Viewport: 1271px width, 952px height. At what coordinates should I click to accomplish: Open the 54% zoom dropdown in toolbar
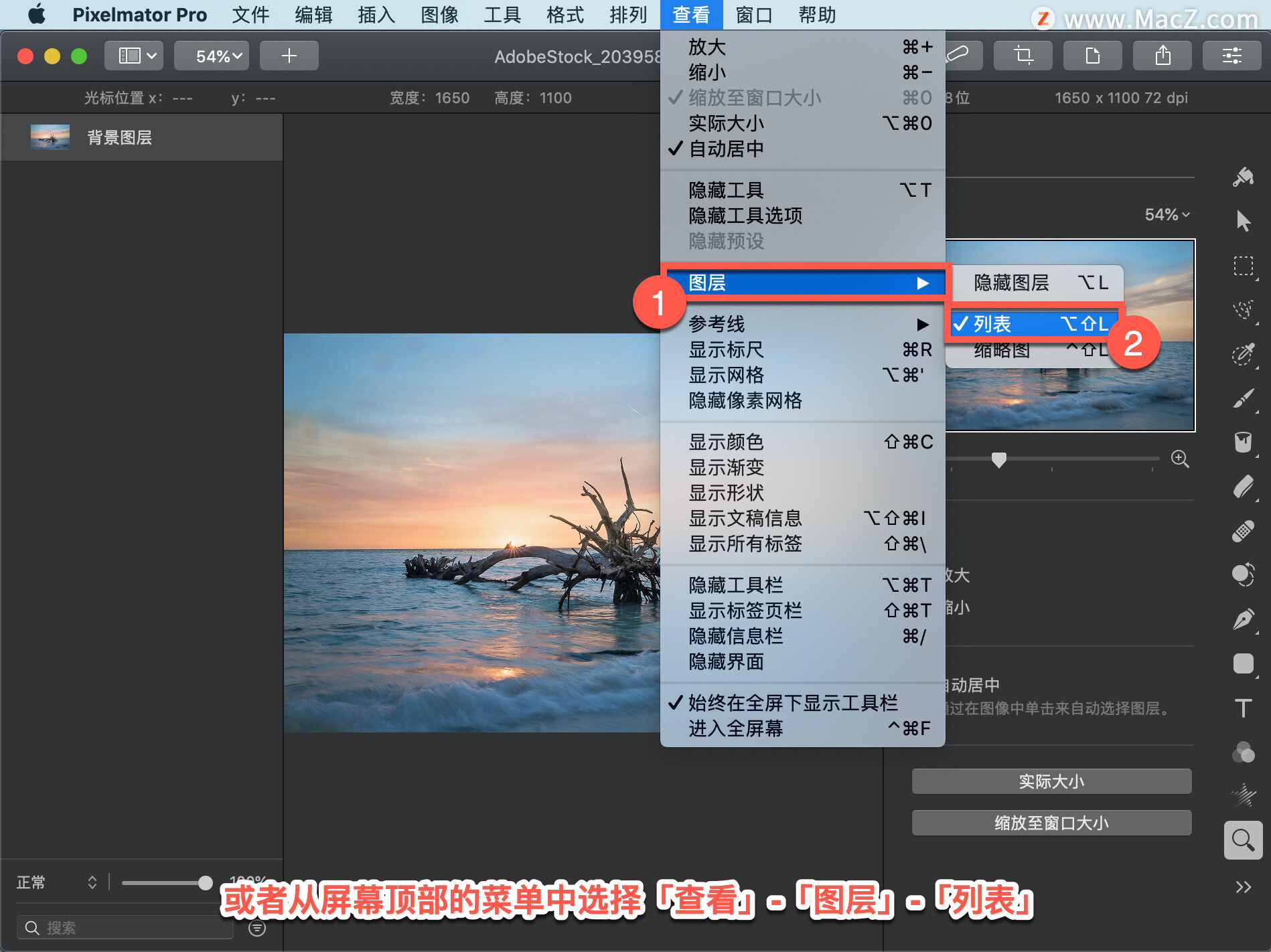[212, 56]
